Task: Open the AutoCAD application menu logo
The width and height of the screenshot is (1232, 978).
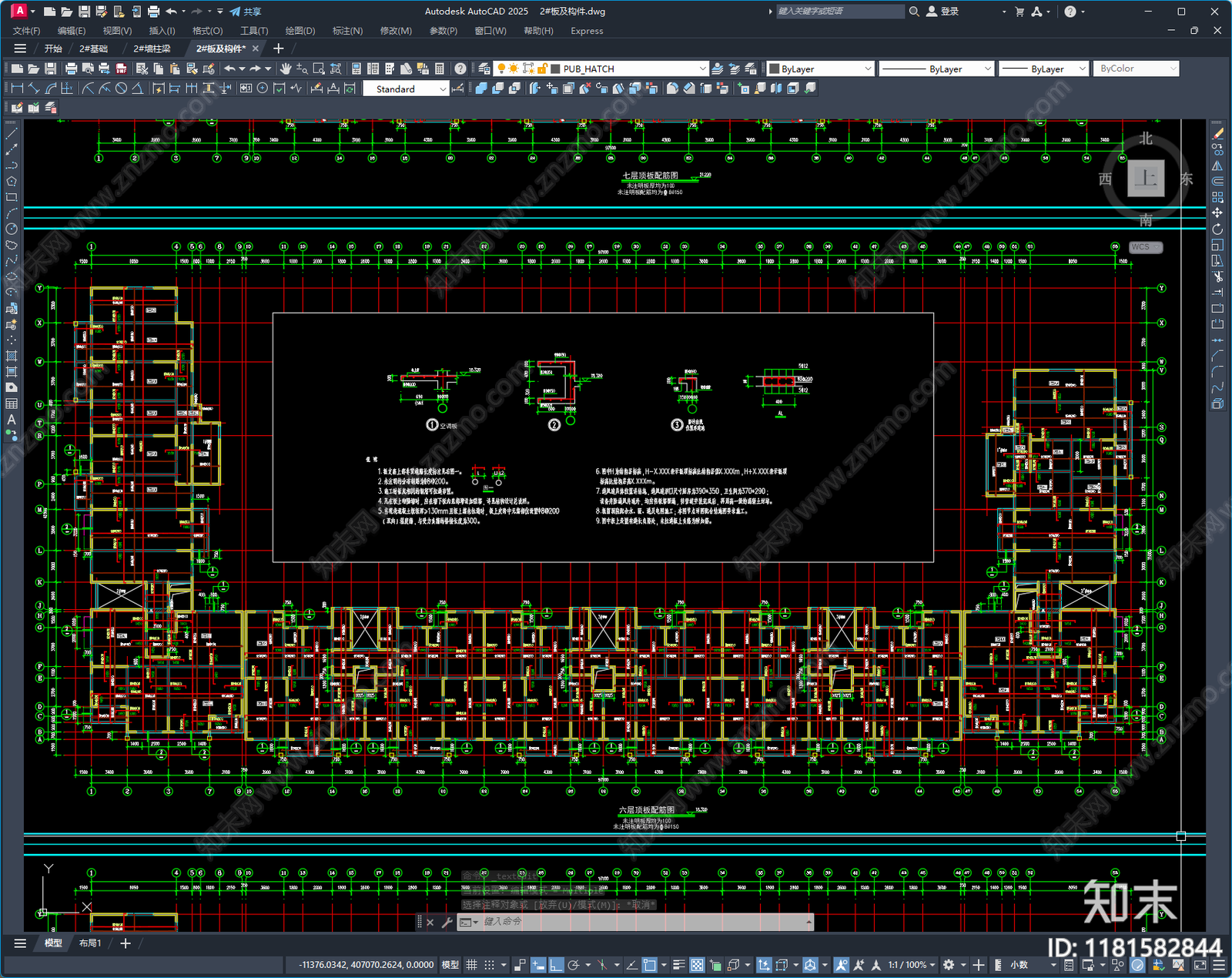Action: point(19,11)
